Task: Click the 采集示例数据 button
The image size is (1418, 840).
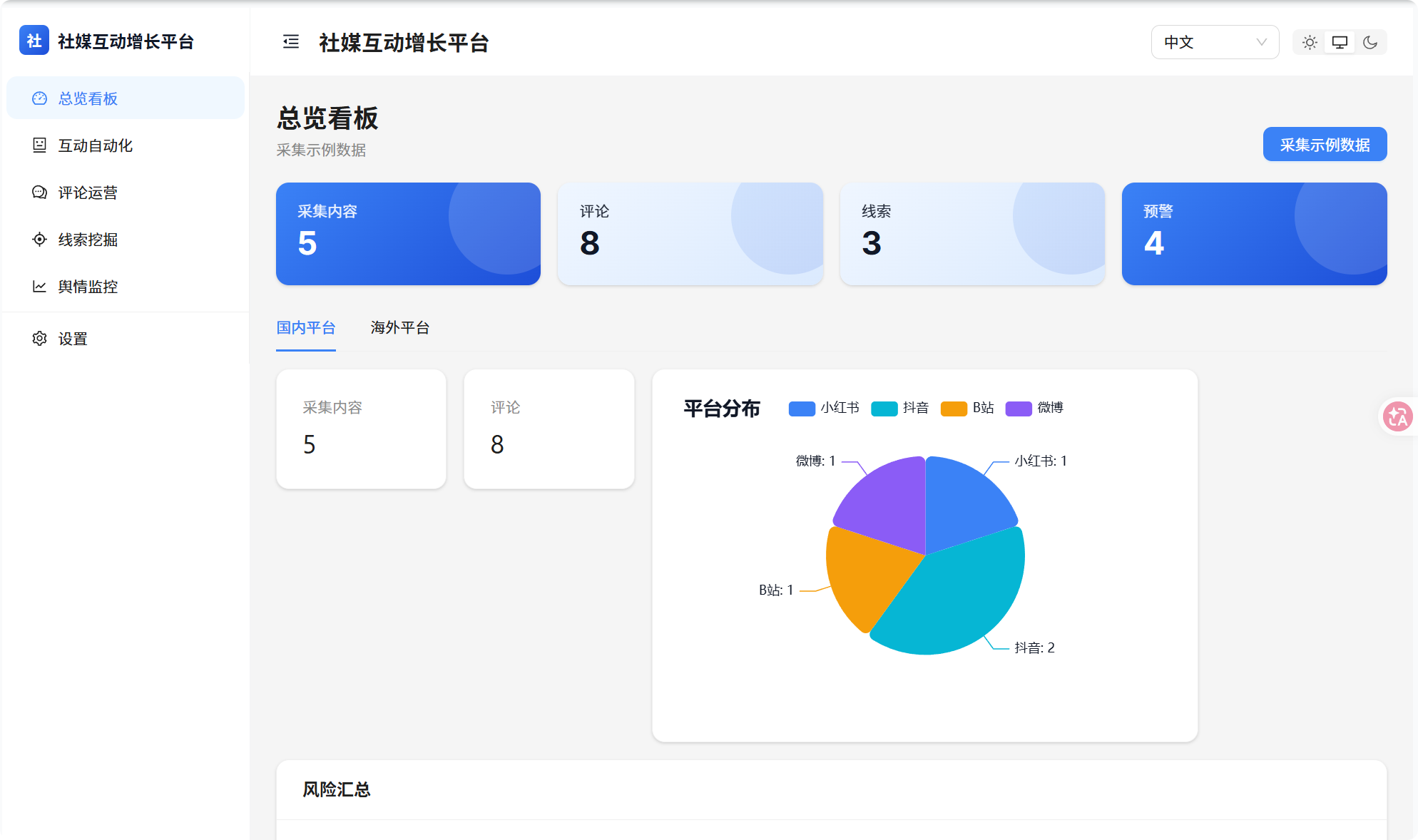Action: (x=1325, y=145)
